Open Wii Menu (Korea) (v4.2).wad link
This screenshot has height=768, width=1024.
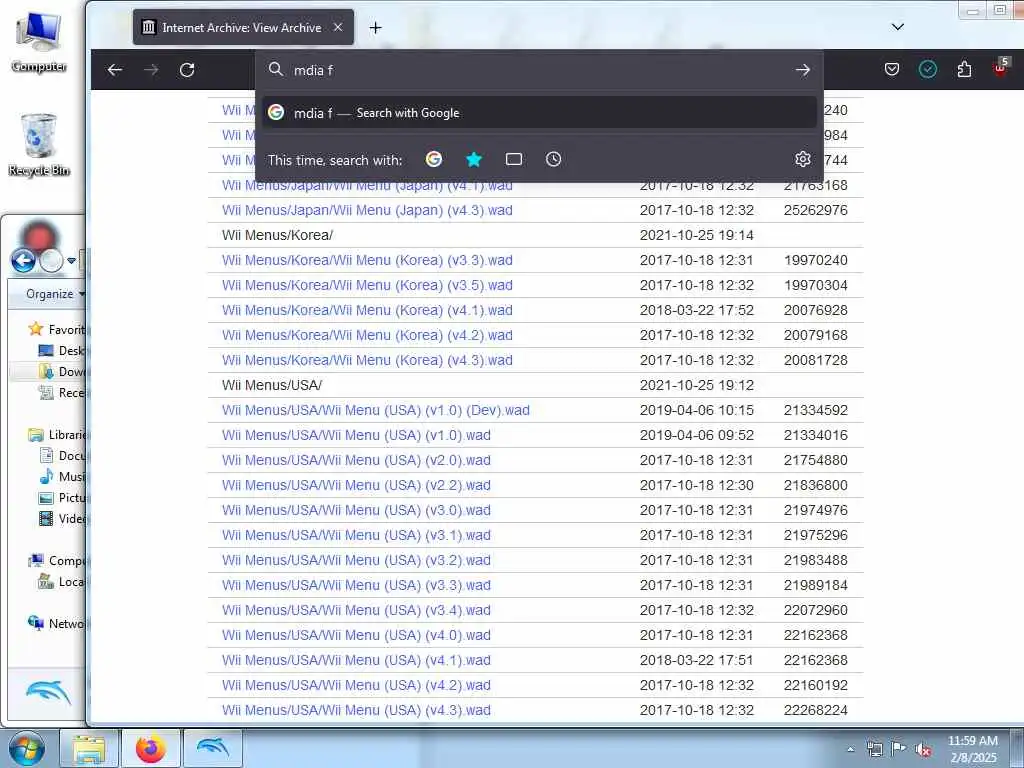[367, 335]
